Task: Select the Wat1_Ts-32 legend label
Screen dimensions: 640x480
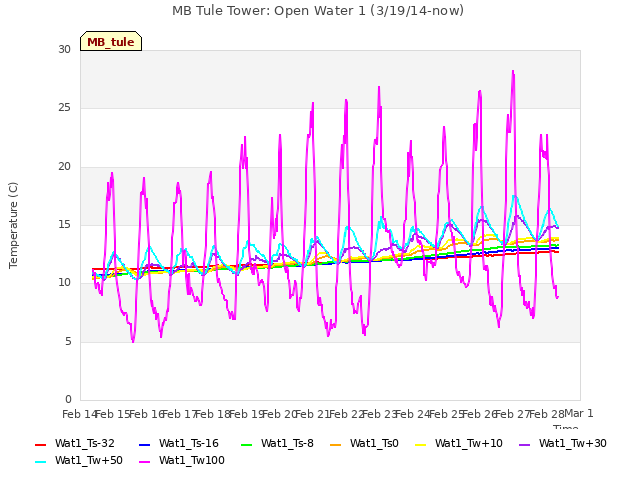Action: pyautogui.click(x=84, y=444)
